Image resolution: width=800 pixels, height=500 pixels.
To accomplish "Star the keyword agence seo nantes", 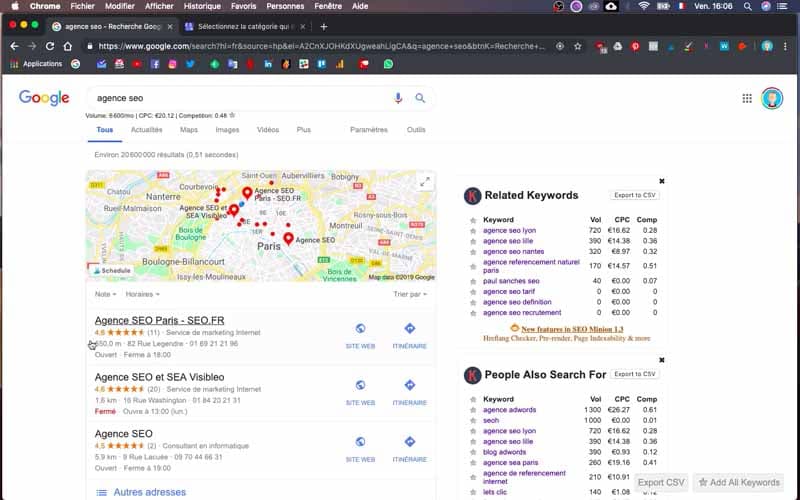I will pyautogui.click(x=473, y=252).
